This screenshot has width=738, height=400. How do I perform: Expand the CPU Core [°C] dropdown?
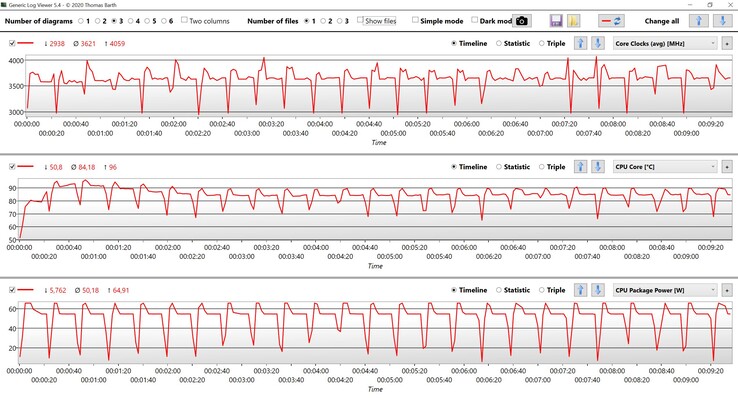664,166
